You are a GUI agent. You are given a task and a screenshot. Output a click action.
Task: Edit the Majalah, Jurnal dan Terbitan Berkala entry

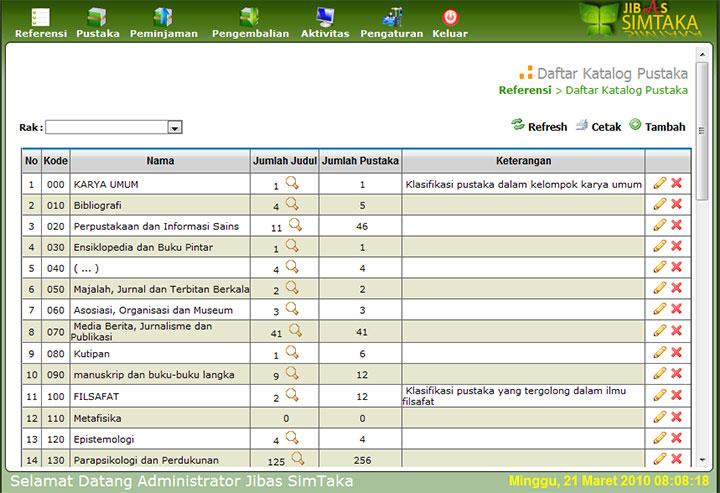point(660,288)
